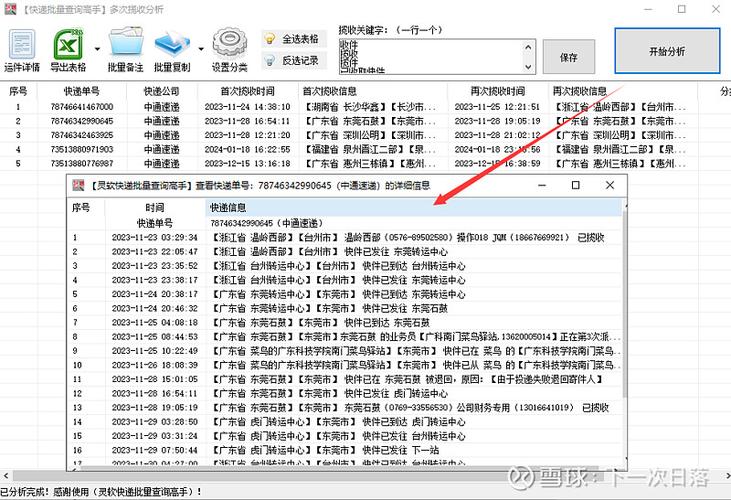
Task: Select tracking number 73513880776987 row
Action: click(82, 164)
